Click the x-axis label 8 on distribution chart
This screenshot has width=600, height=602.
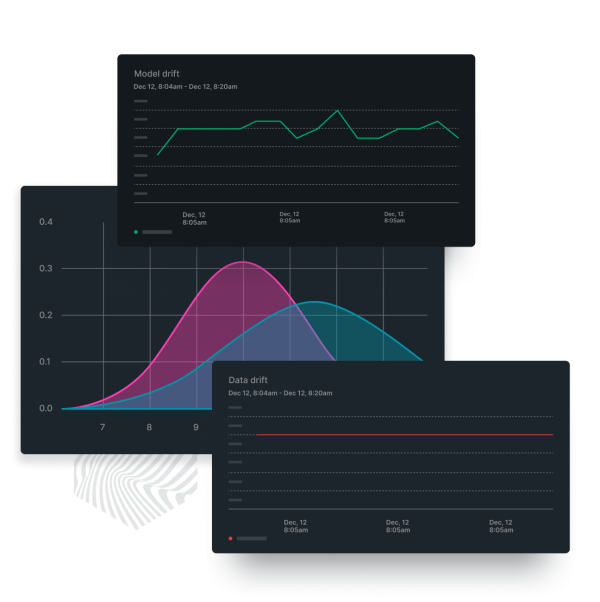click(149, 428)
